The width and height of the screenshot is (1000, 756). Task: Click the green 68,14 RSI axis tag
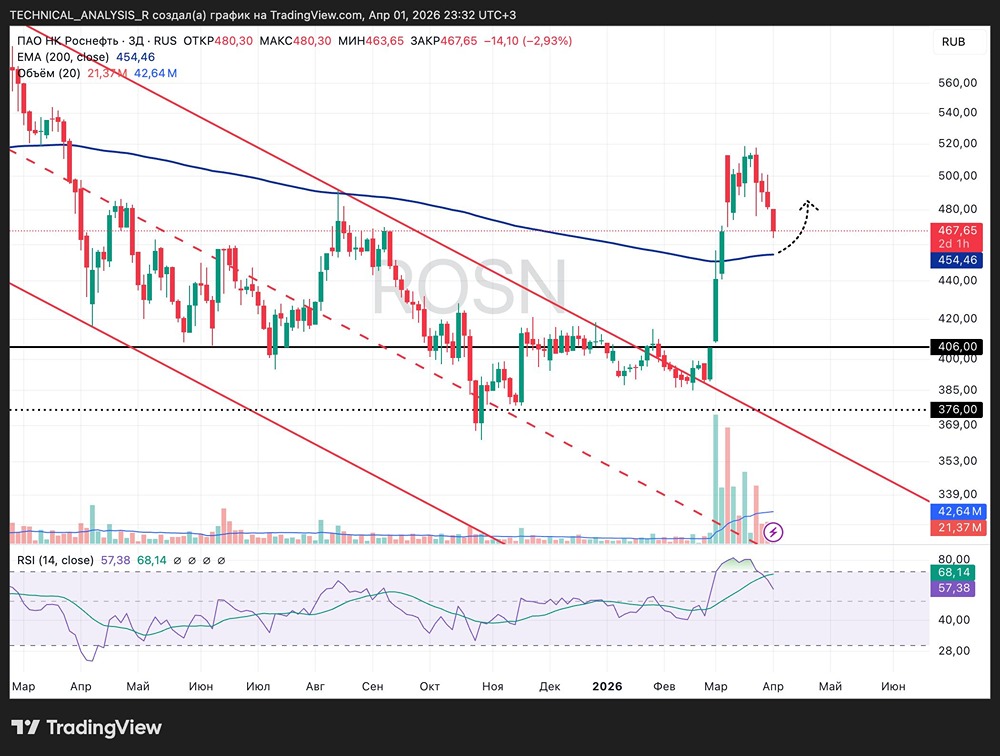coord(954,572)
